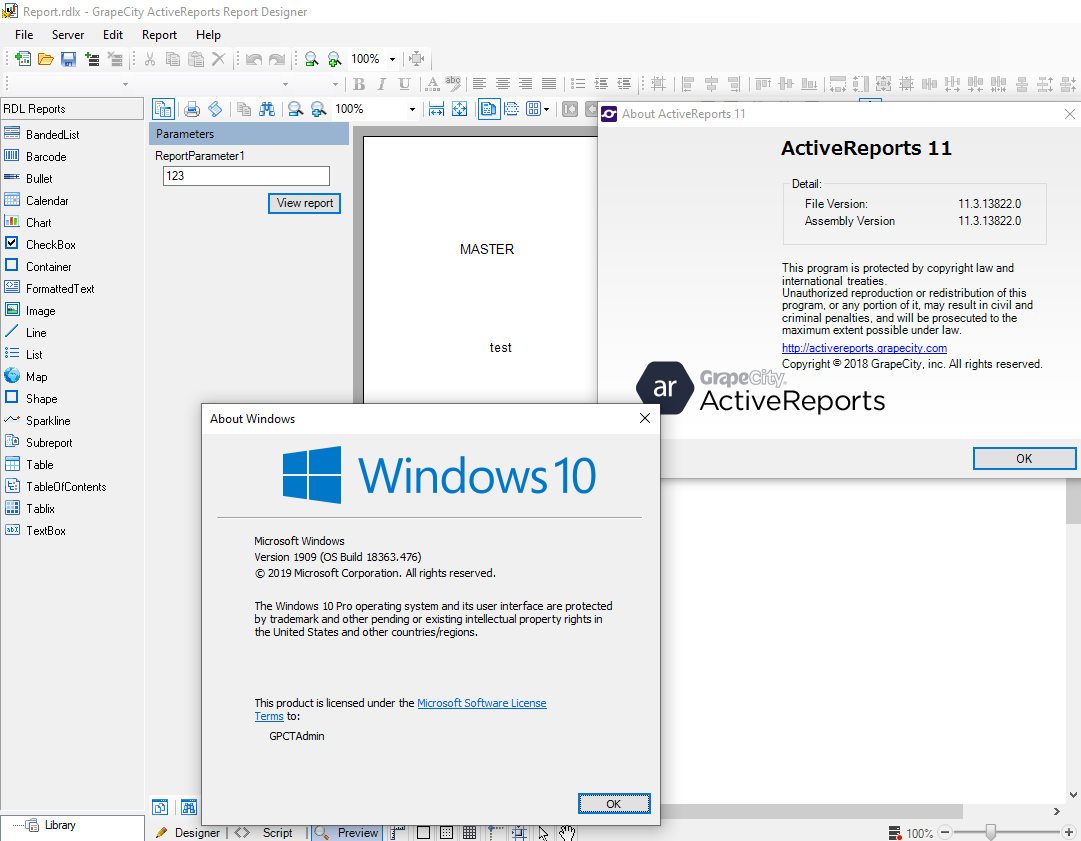
Task: Print the report using the printer icon
Action: pos(192,109)
